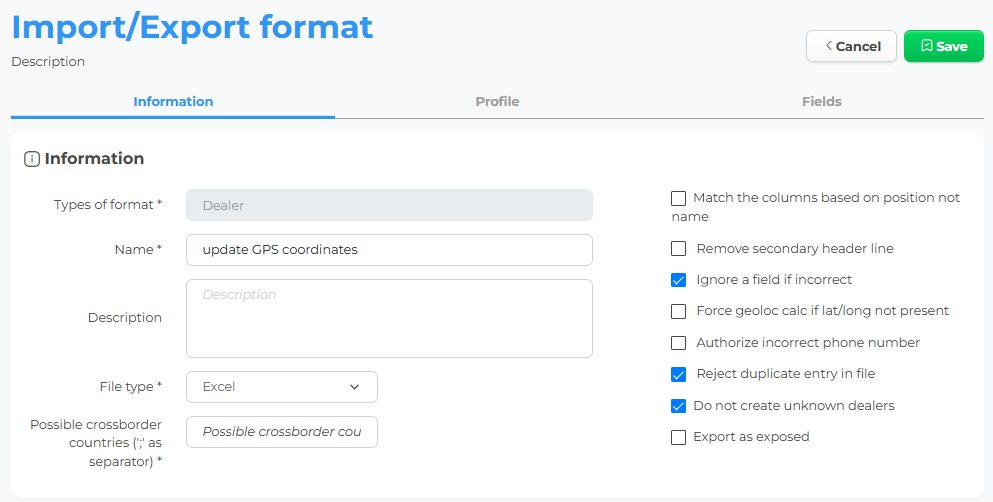Click the Information section heading text

(94, 158)
